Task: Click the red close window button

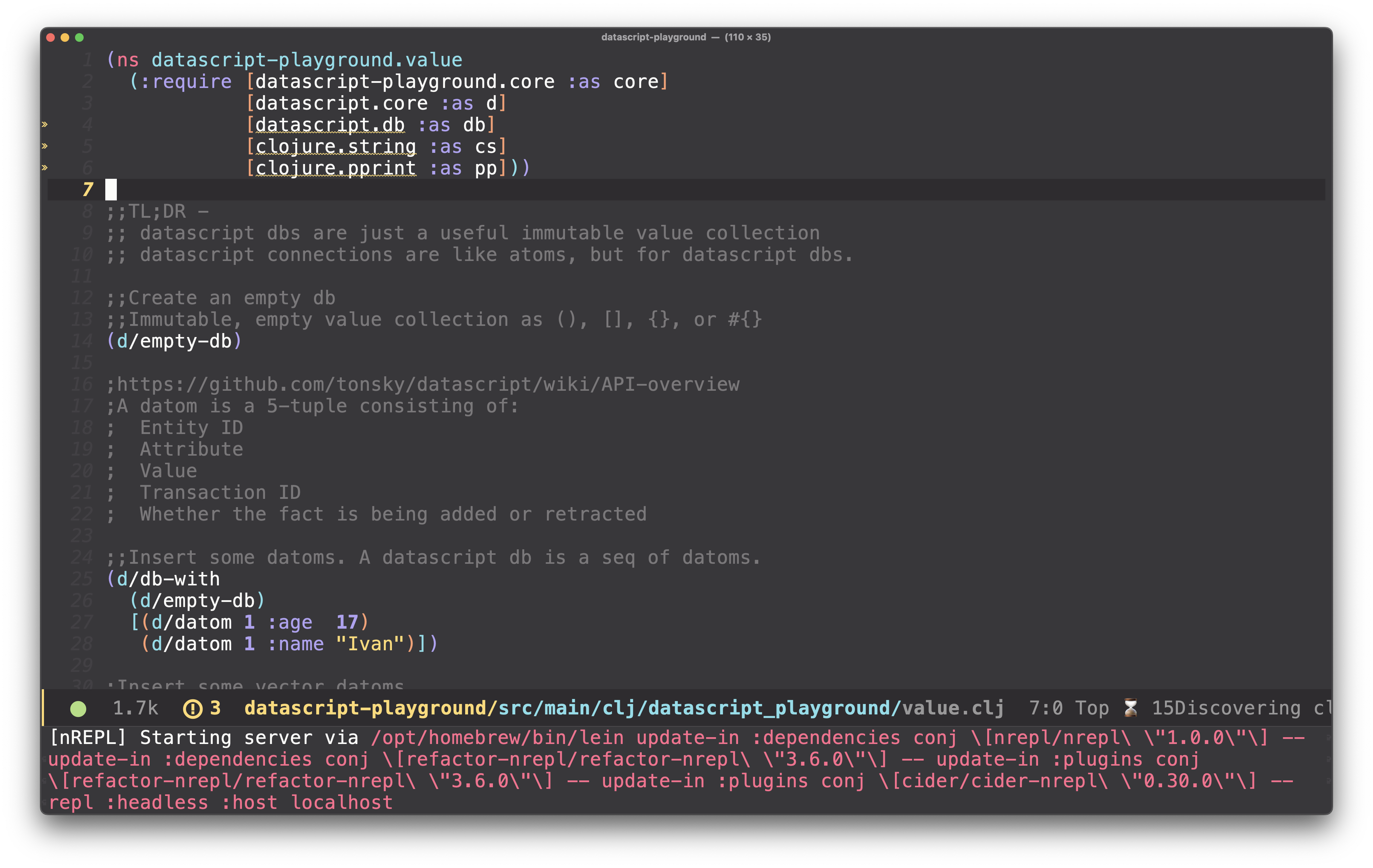Action: point(50,37)
